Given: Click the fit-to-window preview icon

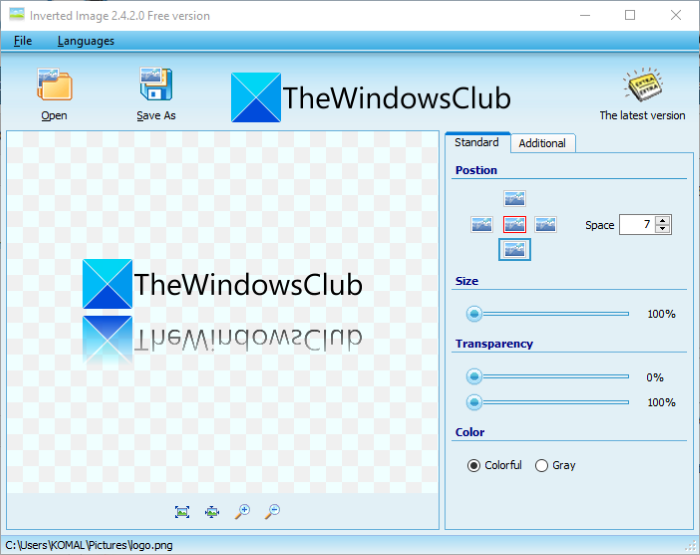Looking at the screenshot, I should pos(182,512).
